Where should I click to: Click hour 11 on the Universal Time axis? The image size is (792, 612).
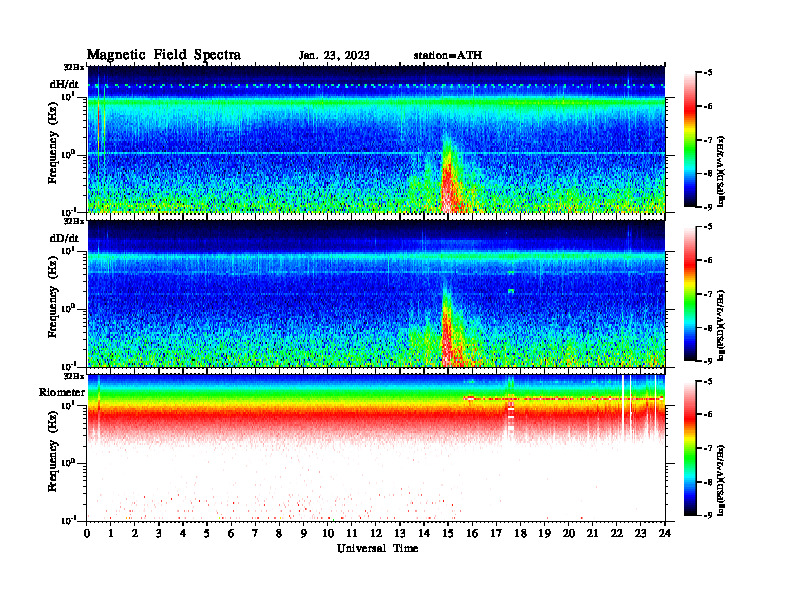pyautogui.click(x=352, y=533)
